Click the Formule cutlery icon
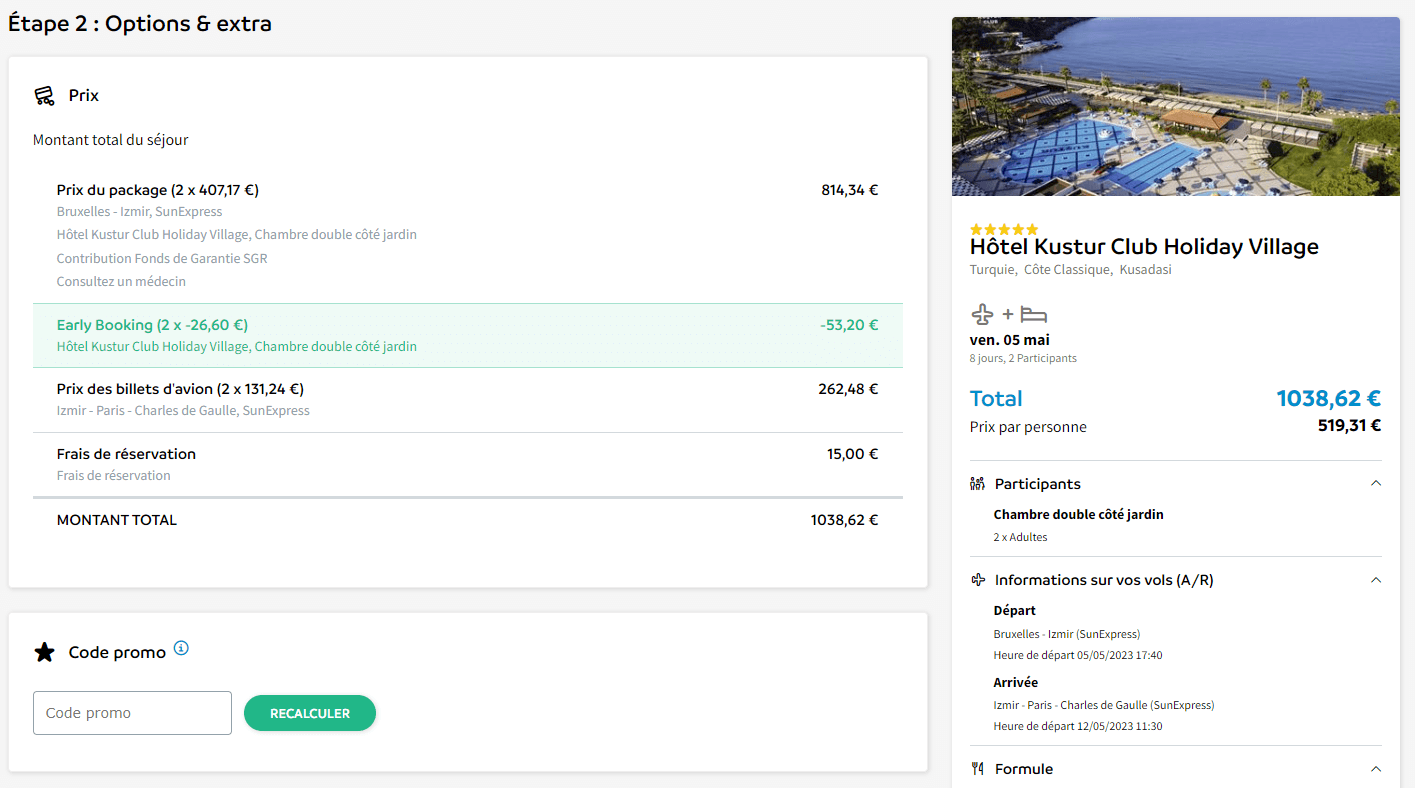This screenshot has height=788, width=1415. coord(978,769)
